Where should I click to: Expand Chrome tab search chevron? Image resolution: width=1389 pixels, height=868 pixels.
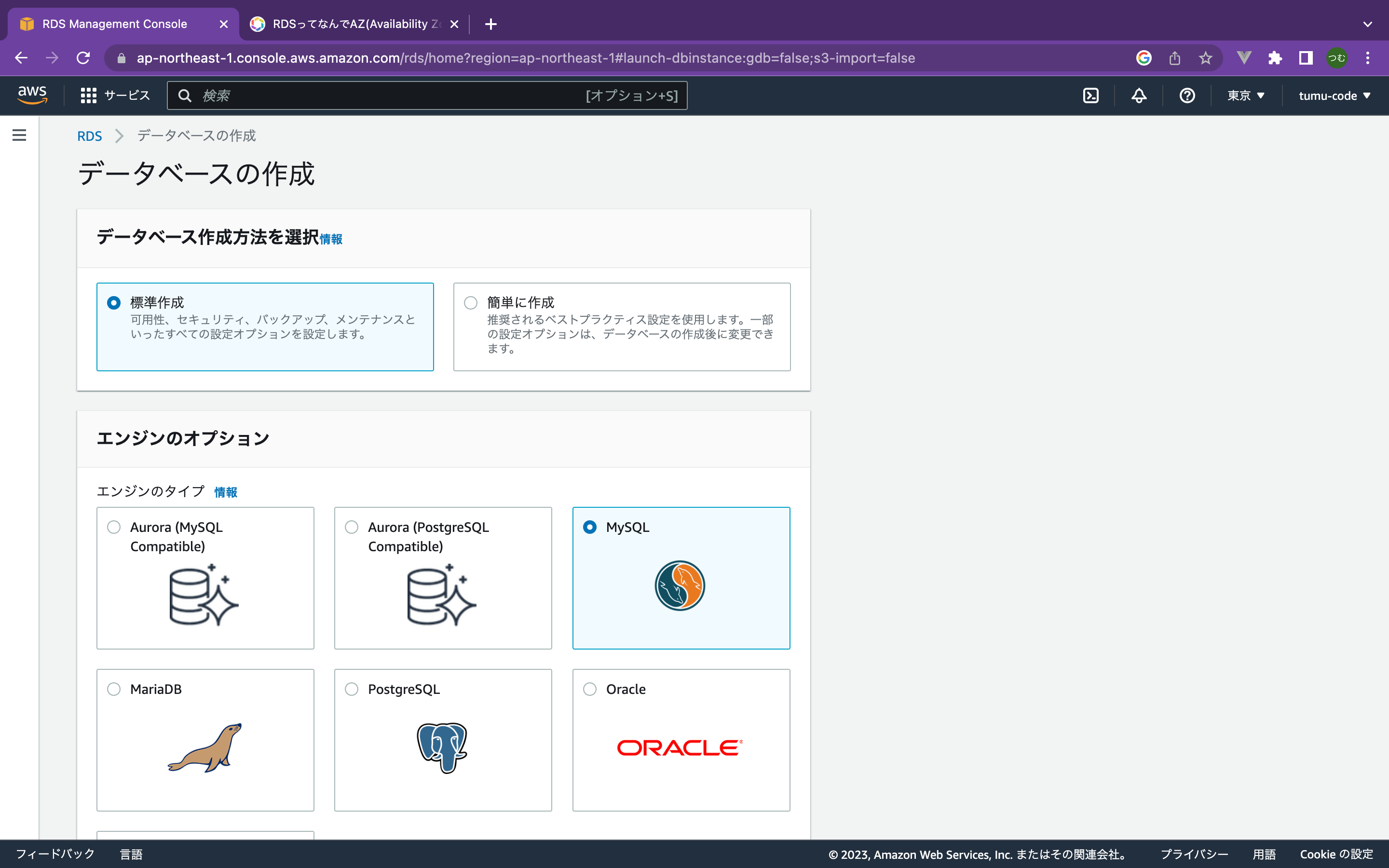point(1367,24)
